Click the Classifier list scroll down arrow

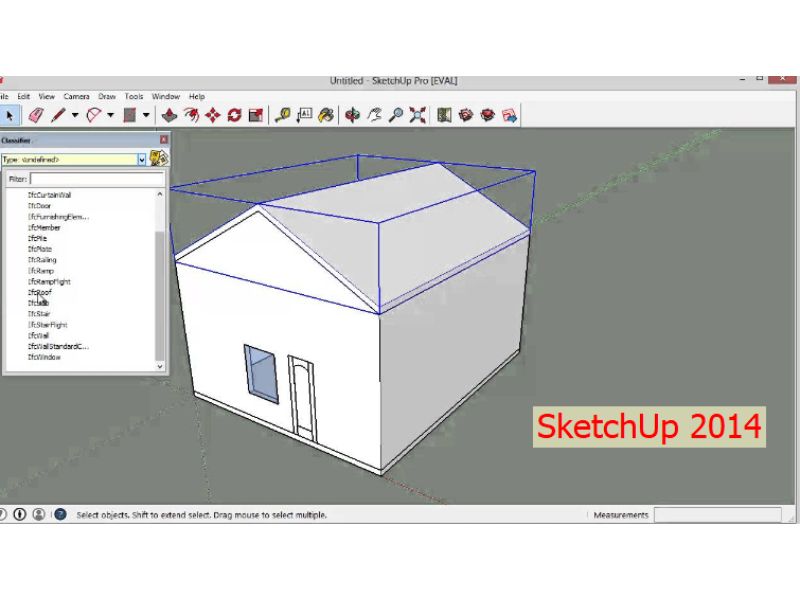pos(160,367)
